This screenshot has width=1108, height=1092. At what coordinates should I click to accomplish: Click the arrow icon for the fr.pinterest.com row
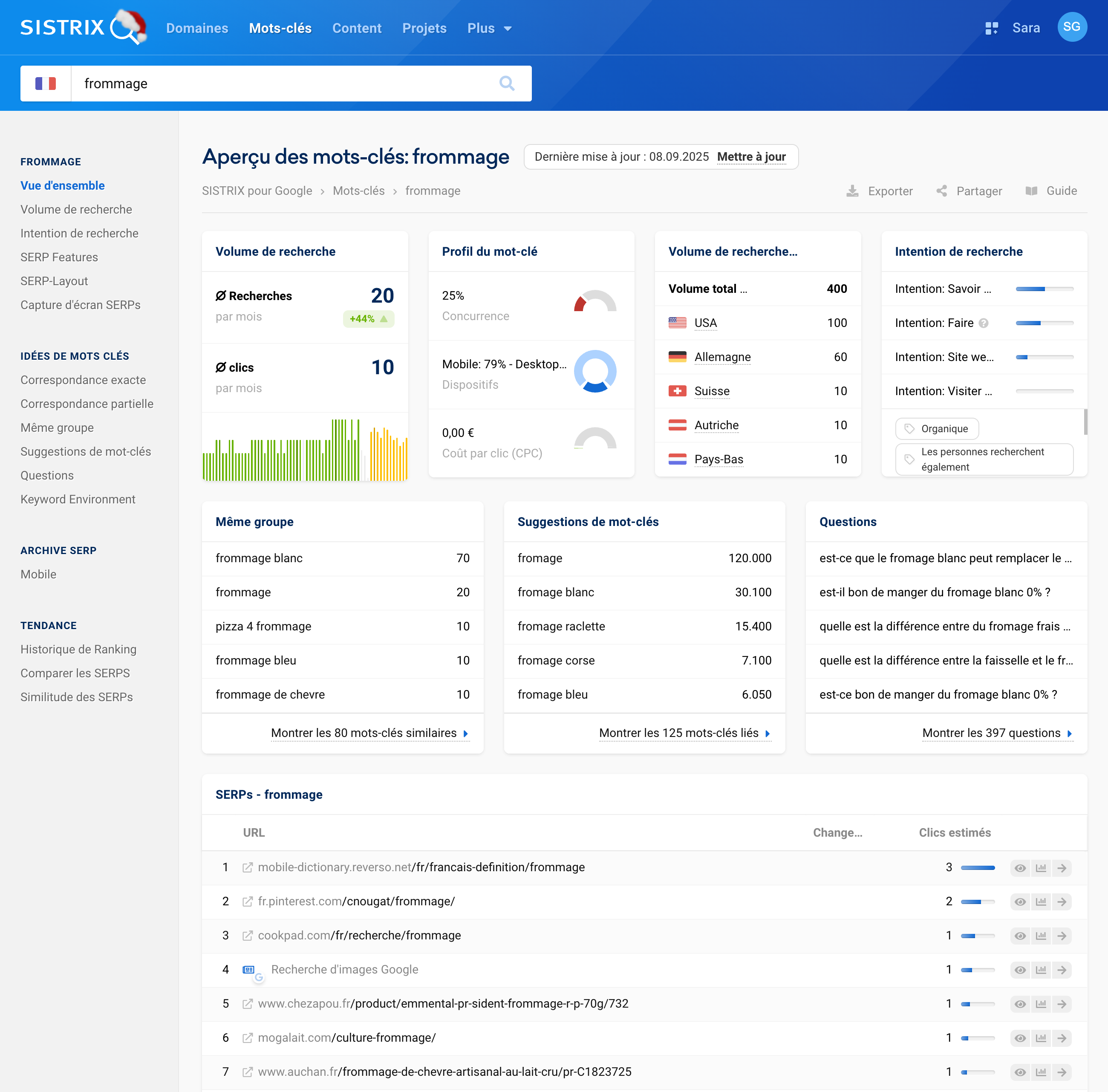pos(1062,902)
